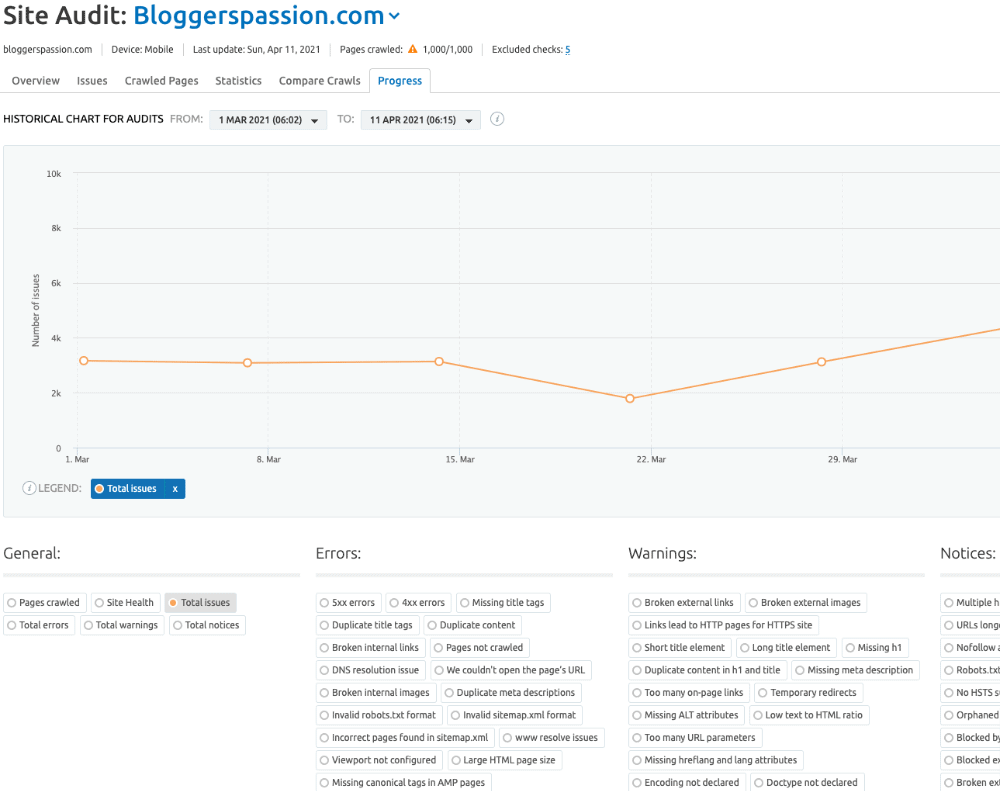This screenshot has width=1000, height=791.
Task: Enable We couldn't open the page's URL
Action: point(511,670)
